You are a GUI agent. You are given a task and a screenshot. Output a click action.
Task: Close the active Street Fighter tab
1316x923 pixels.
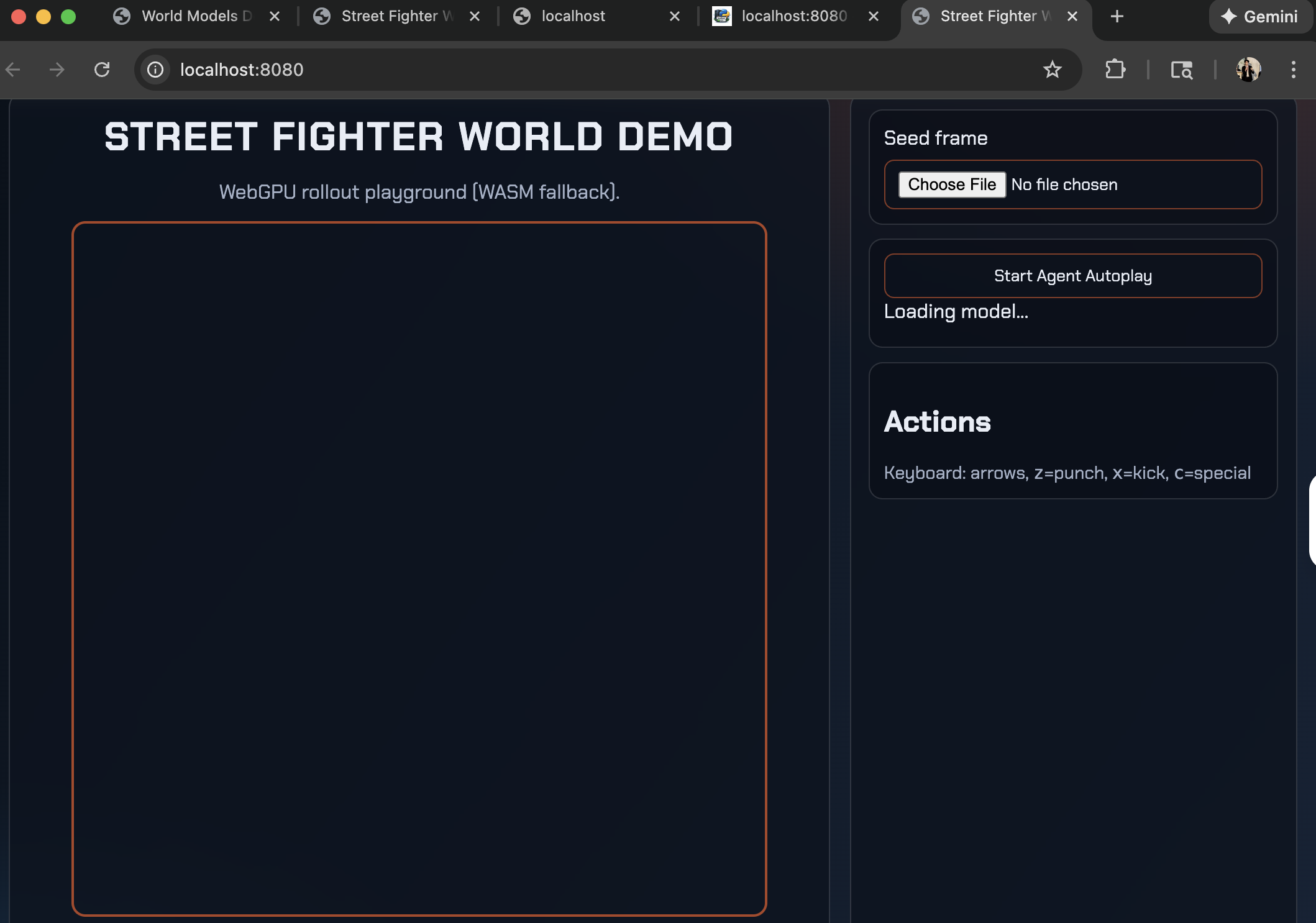pos(1072,17)
